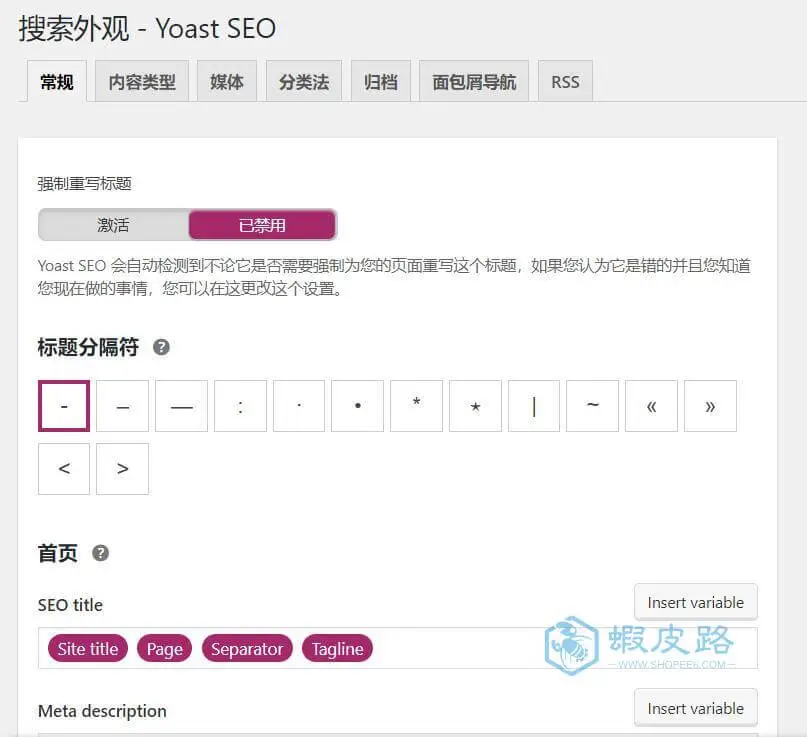The width and height of the screenshot is (807, 737).
Task: Open the 归档 tab
Action: 380,81
